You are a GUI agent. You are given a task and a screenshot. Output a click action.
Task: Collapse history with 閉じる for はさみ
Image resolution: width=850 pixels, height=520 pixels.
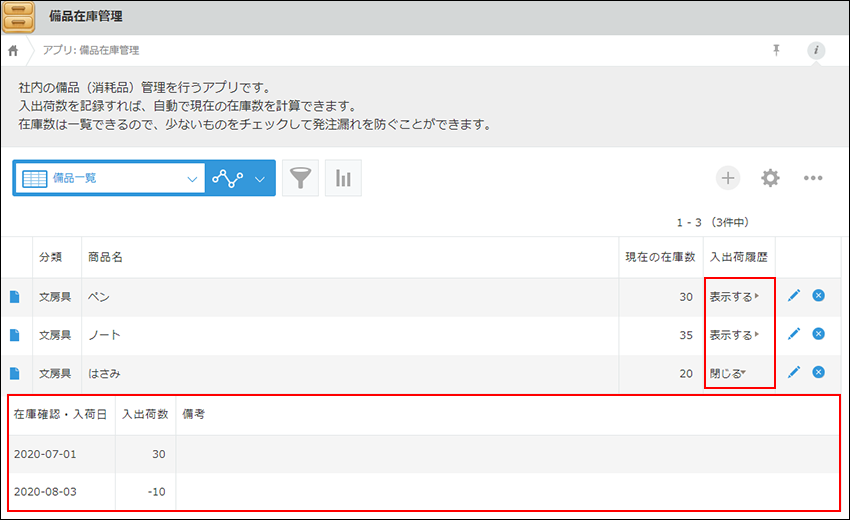[728, 374]
